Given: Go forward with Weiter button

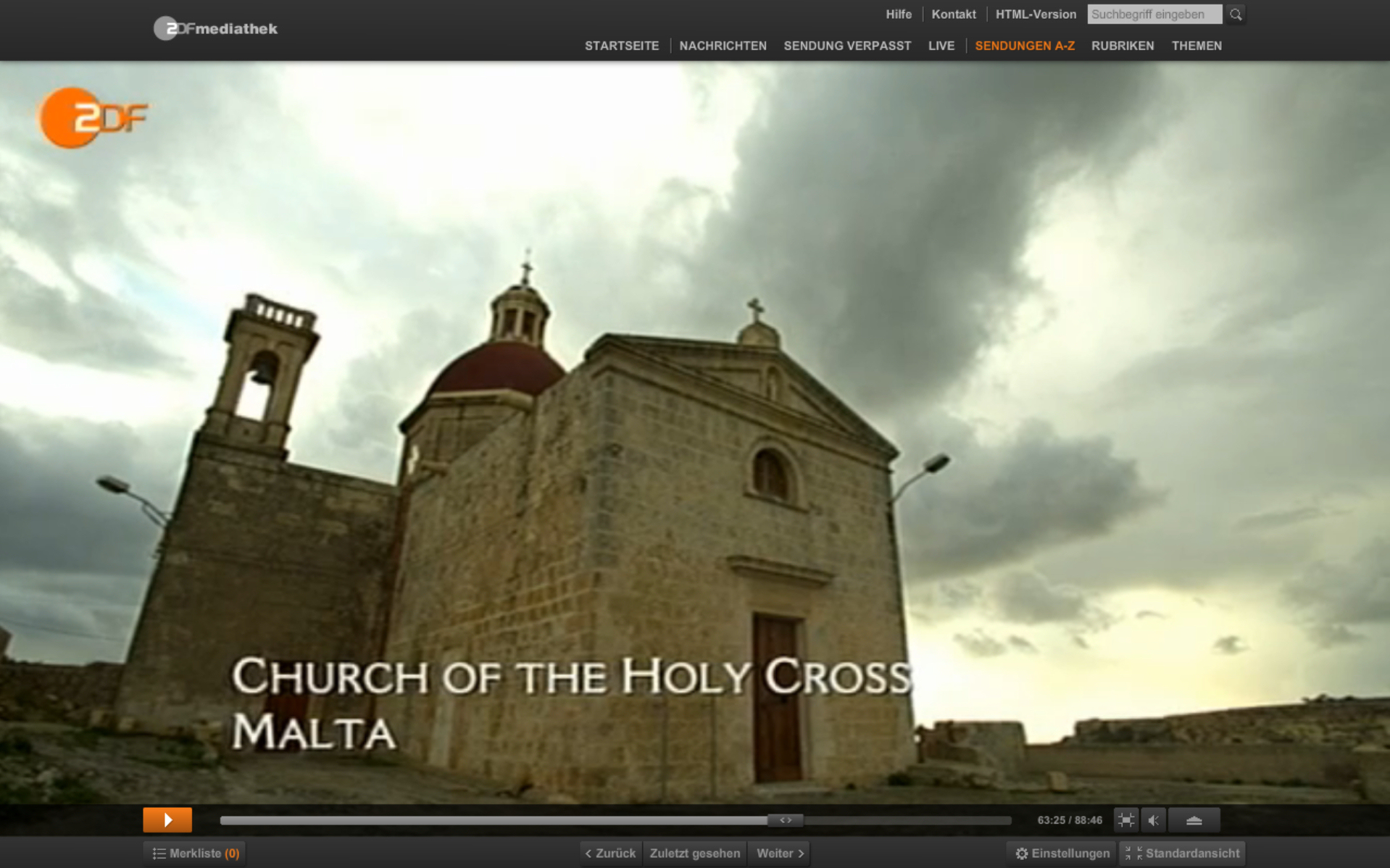Looking at the screenshot, I should (x=780, y=854).
